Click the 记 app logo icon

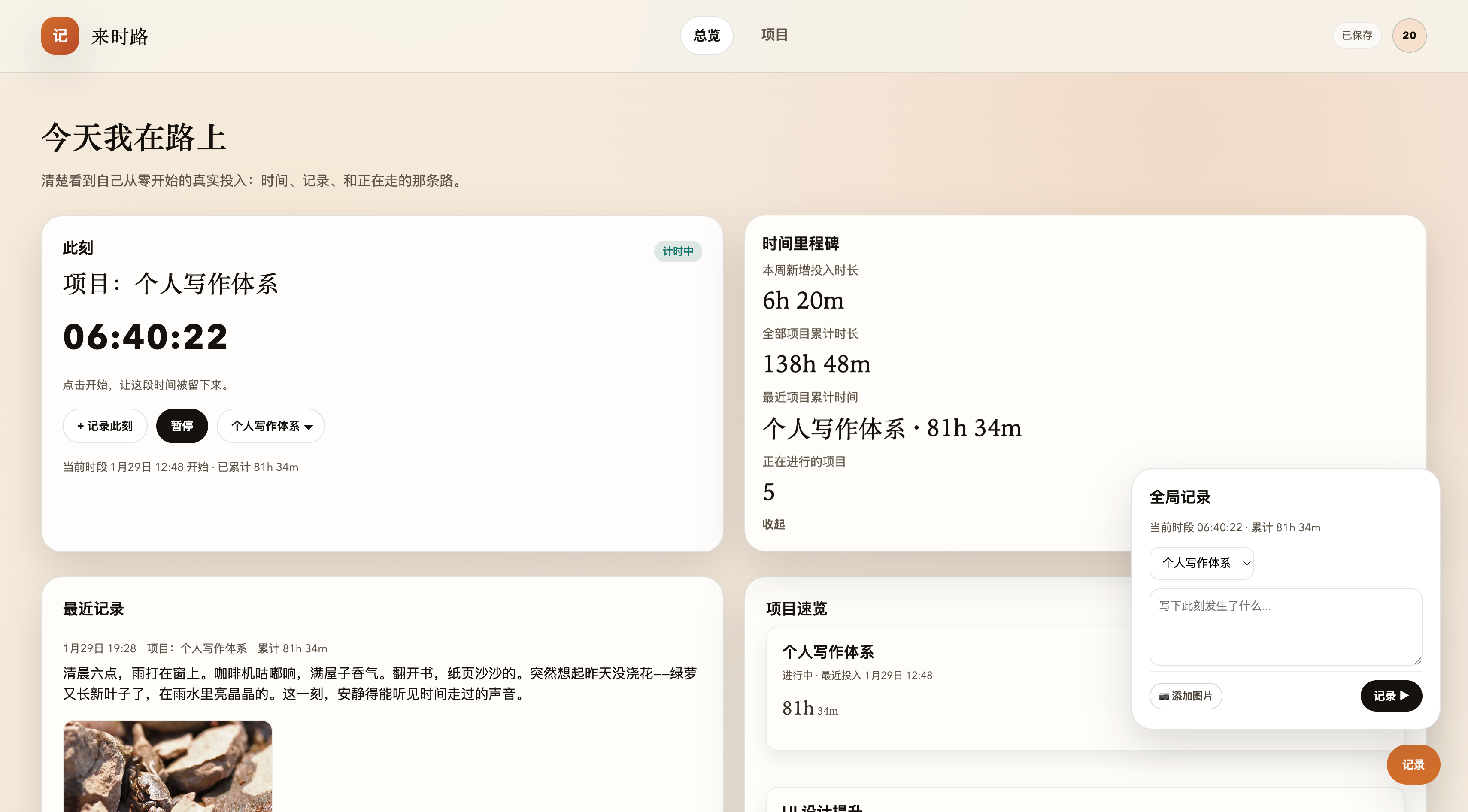[59, 35]
